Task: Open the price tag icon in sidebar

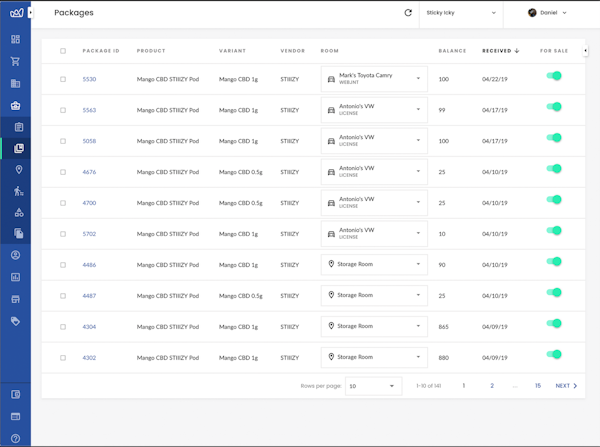Action: (15, 321)
